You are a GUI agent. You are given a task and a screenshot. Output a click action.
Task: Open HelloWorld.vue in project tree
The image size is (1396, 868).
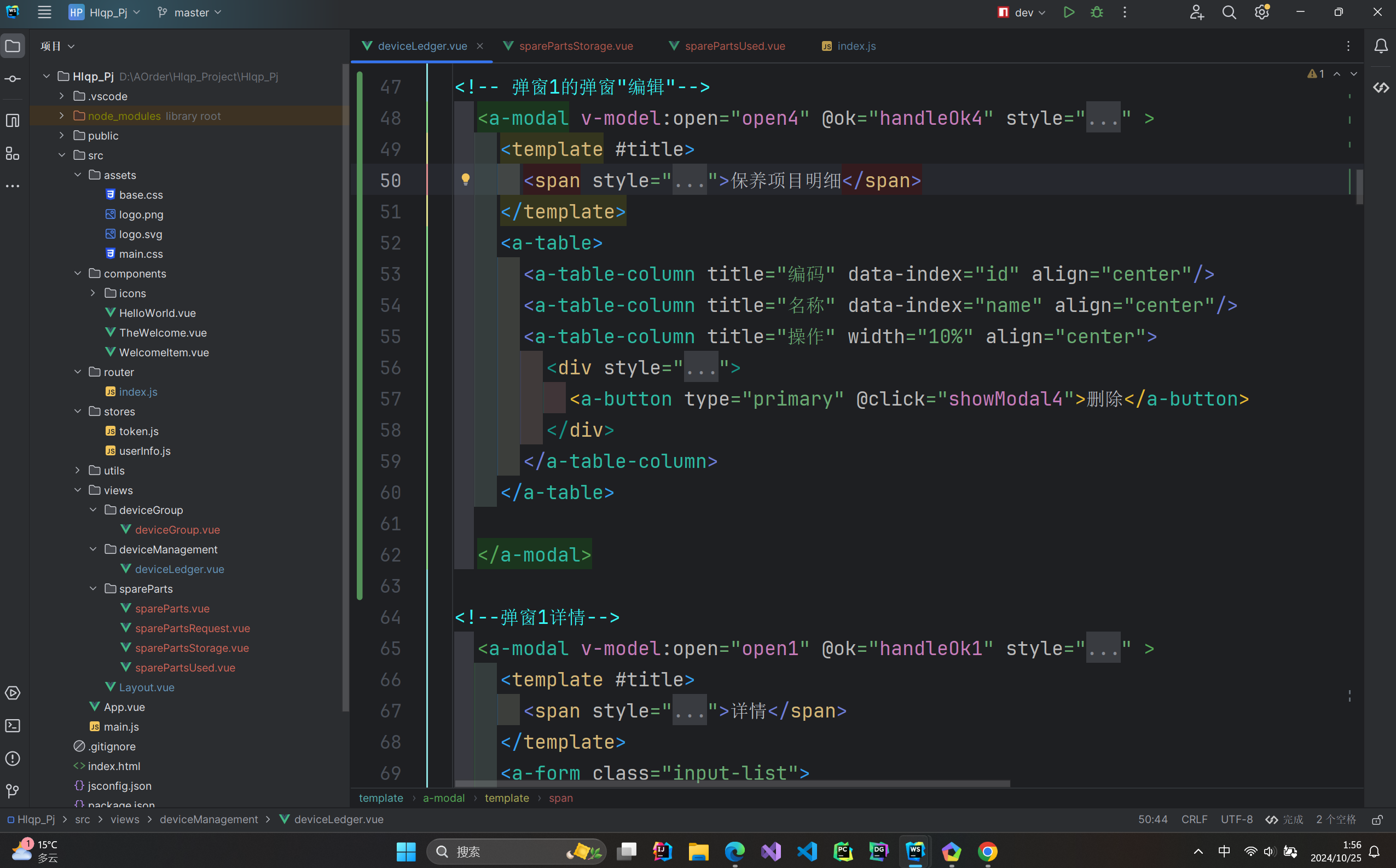(x=157, y=313)
